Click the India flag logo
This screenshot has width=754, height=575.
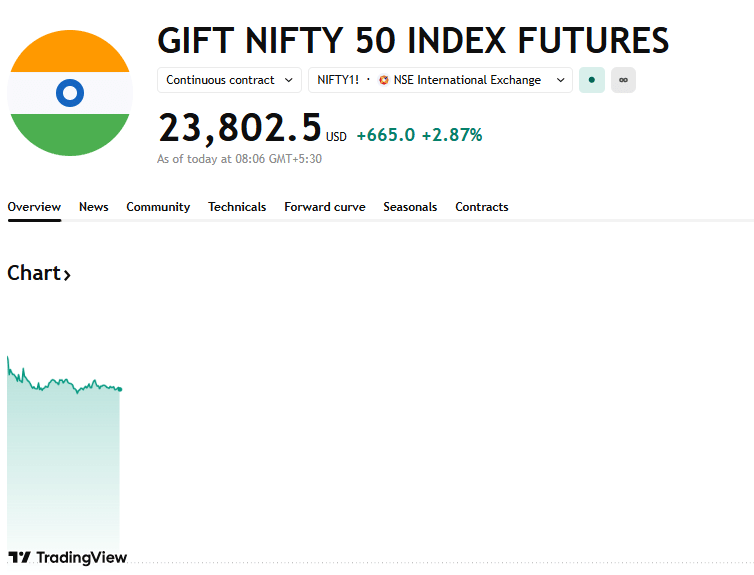[x=70, y=94]
